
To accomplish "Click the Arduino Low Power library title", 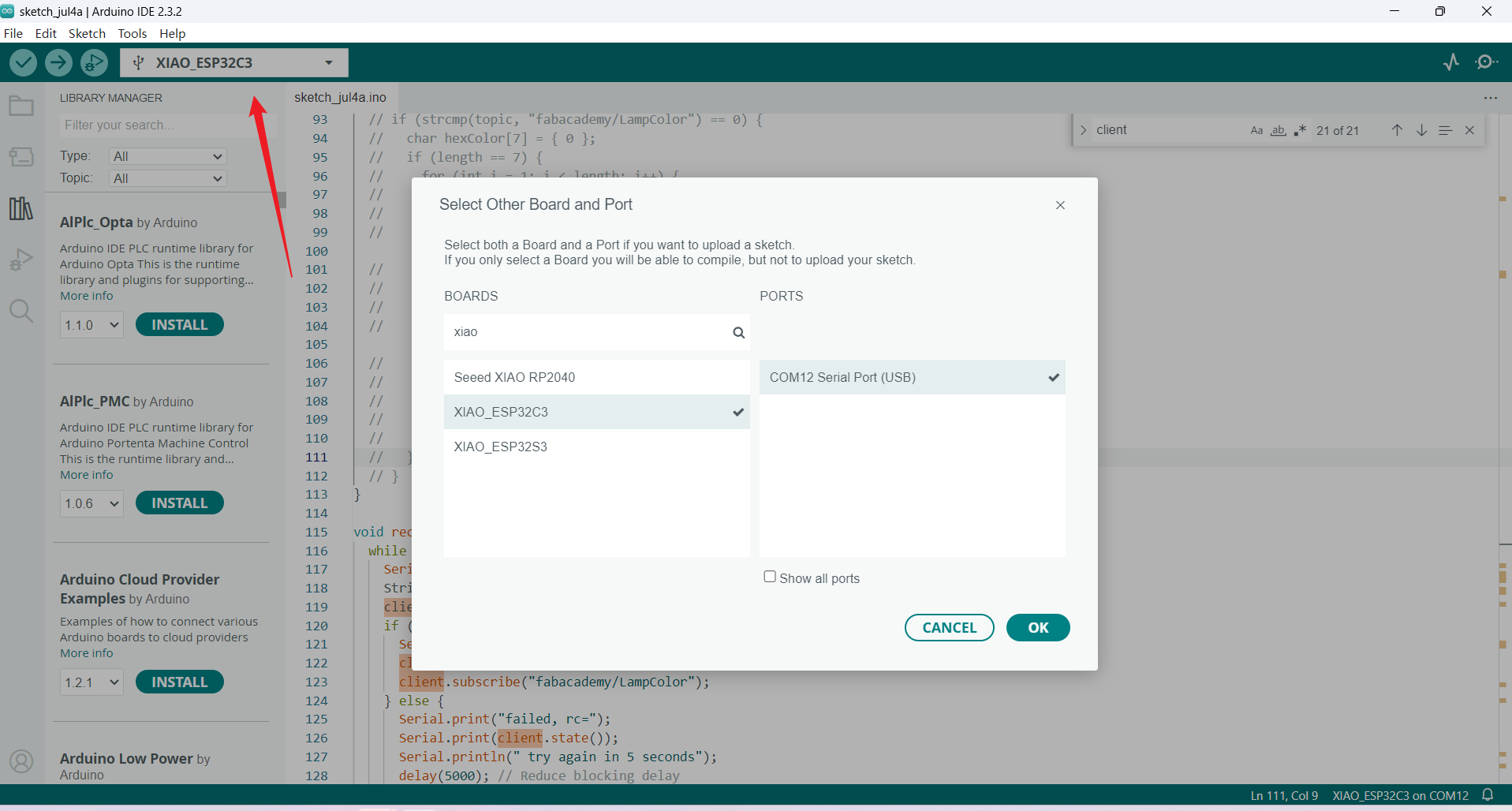I will pyautogui.click(x=126, y=758).
